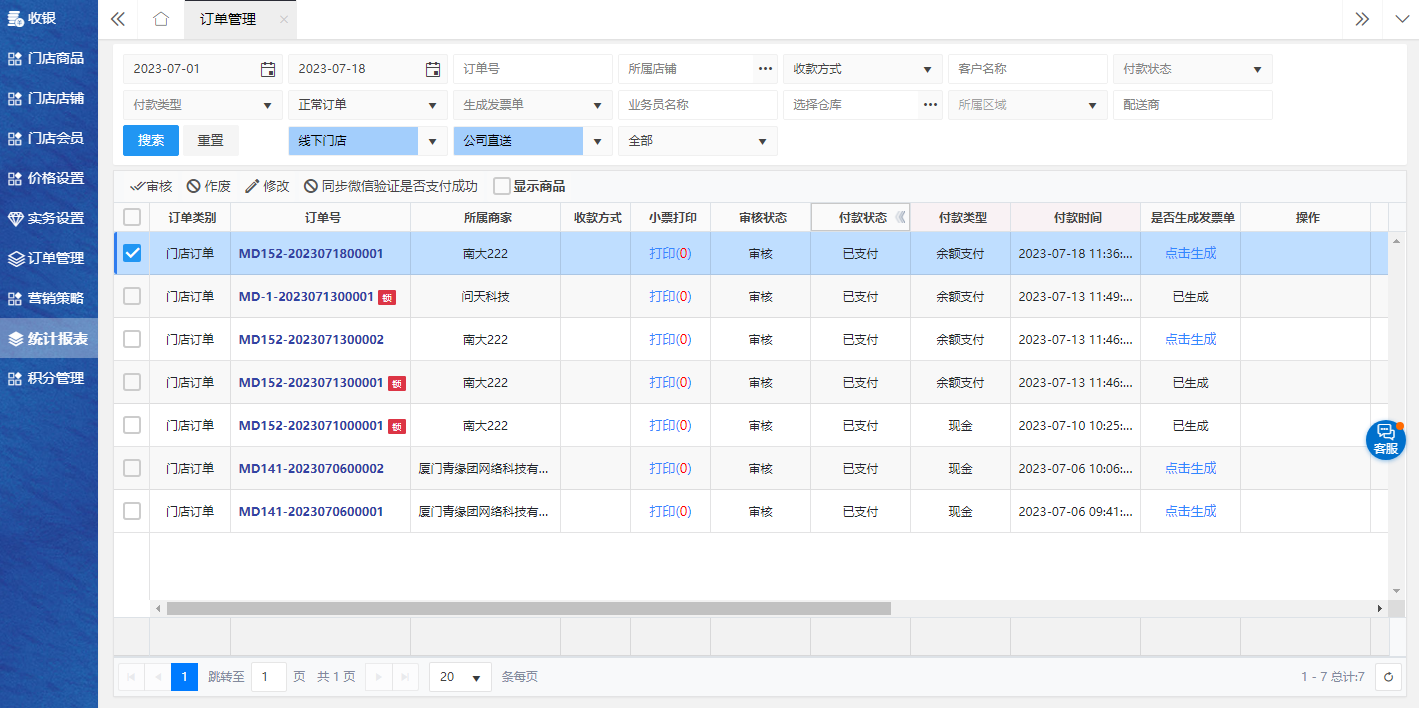Screen dimensions: 1419x708
Task: Click the 业务员名称 input field
Action: [698, 105]
